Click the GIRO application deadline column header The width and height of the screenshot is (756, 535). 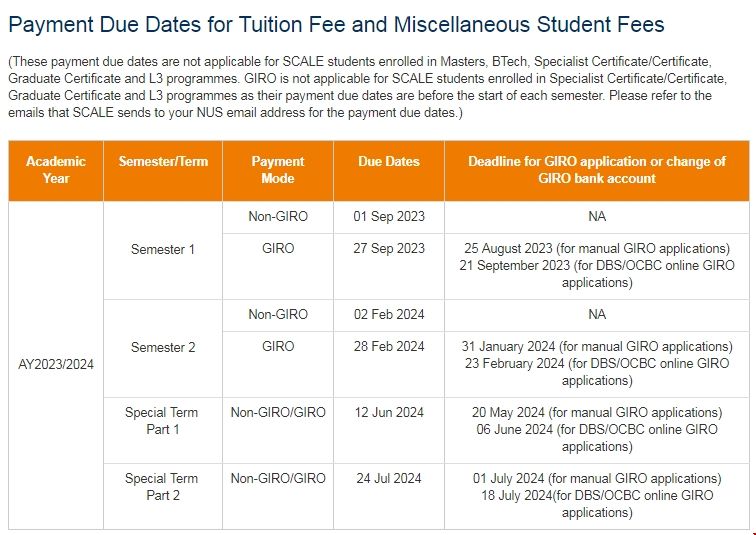click(x=597, y=170)
